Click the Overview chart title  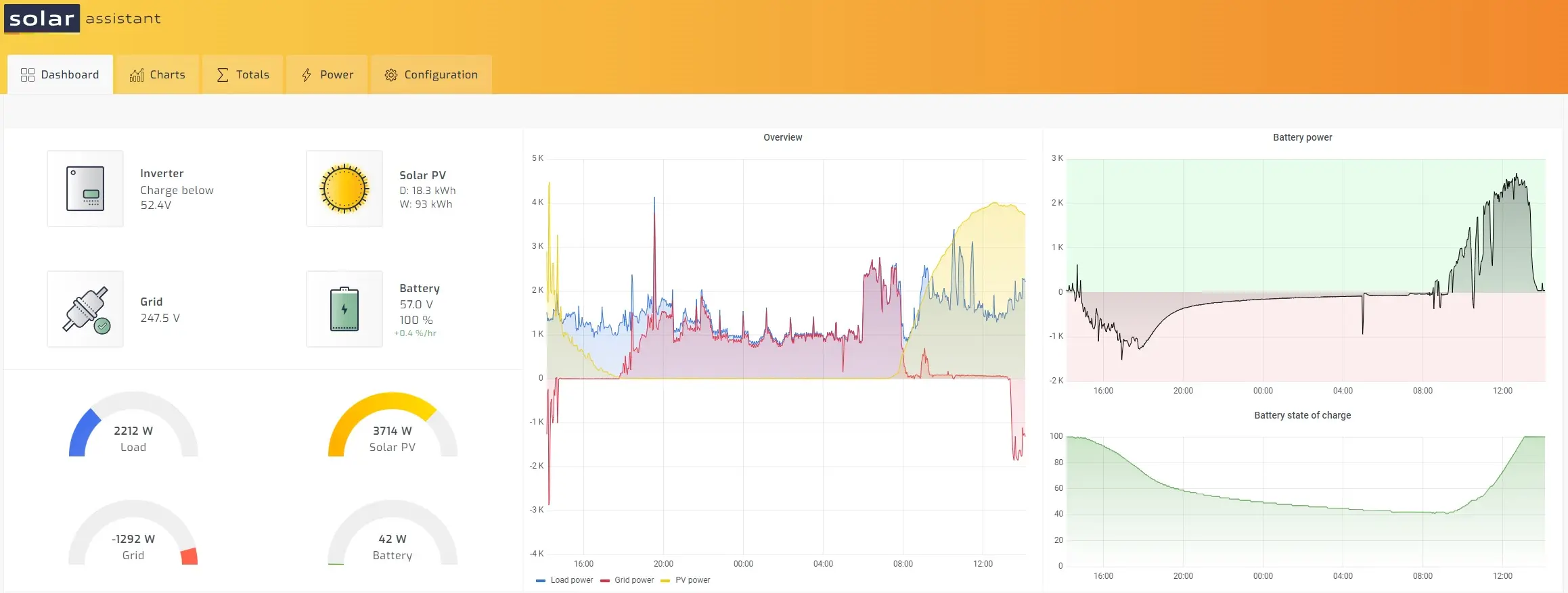click(x=782, y=137)
